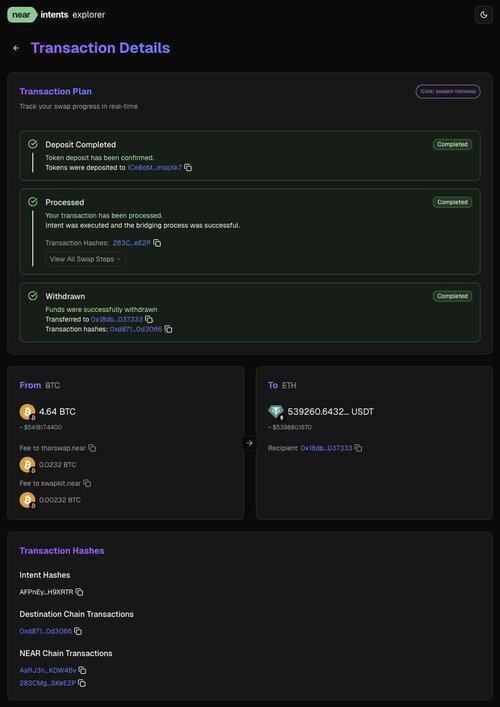This screenshot has width=500, height=707.
Task: Click the near intents explorer logo
Action: coord(56,15)
